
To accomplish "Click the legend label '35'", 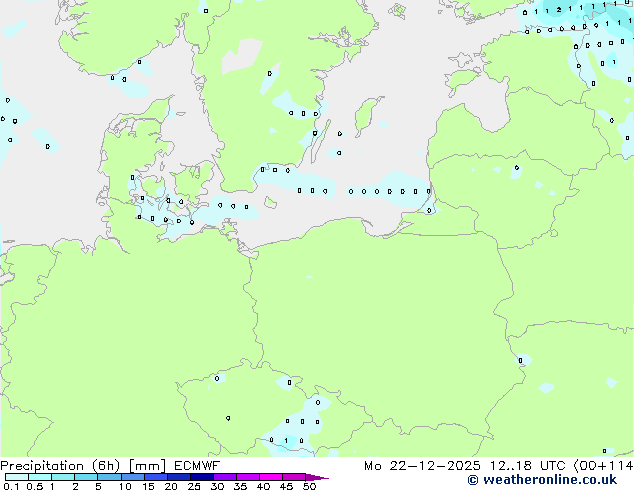I will 240,486.
